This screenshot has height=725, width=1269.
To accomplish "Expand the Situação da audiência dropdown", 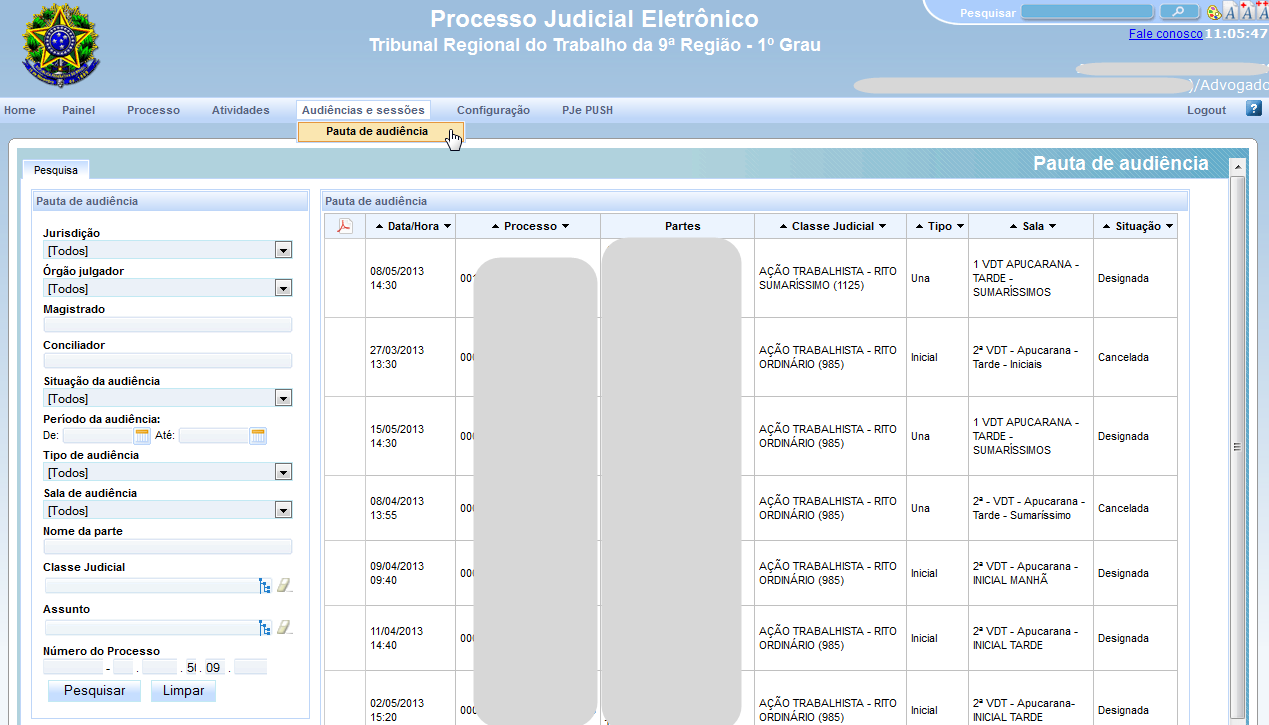I will (x=283, y=398).
